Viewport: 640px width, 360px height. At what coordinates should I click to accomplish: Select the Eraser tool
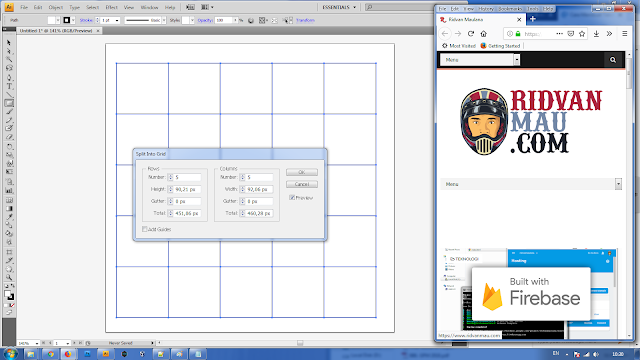point(9,138)
